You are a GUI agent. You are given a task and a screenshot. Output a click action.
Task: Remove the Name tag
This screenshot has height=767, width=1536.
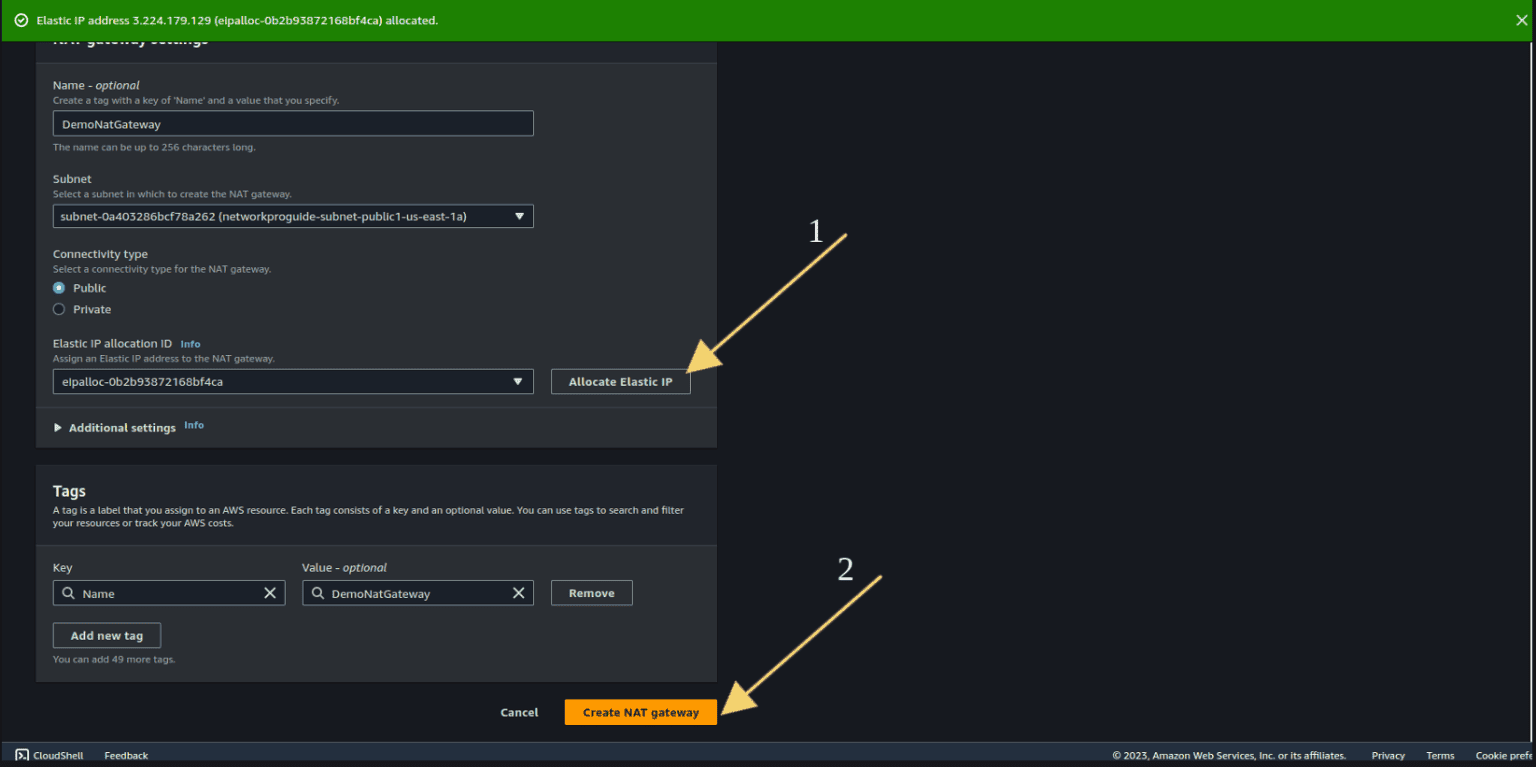click(591, 593)
